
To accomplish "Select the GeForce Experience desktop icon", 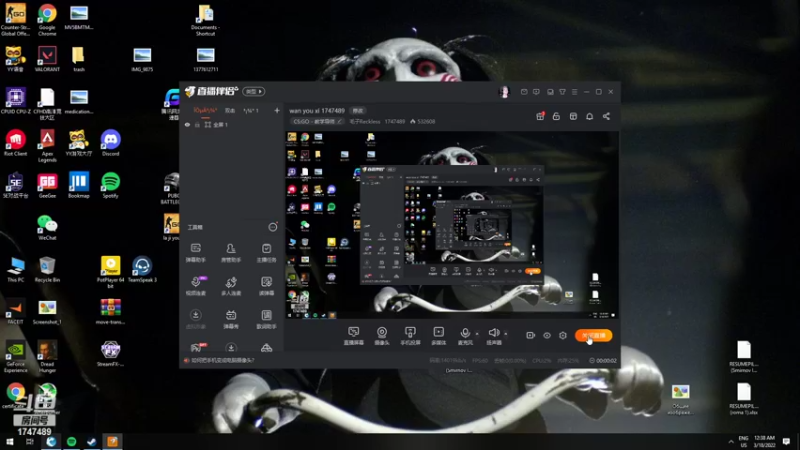I will click(x=15, y=357).
